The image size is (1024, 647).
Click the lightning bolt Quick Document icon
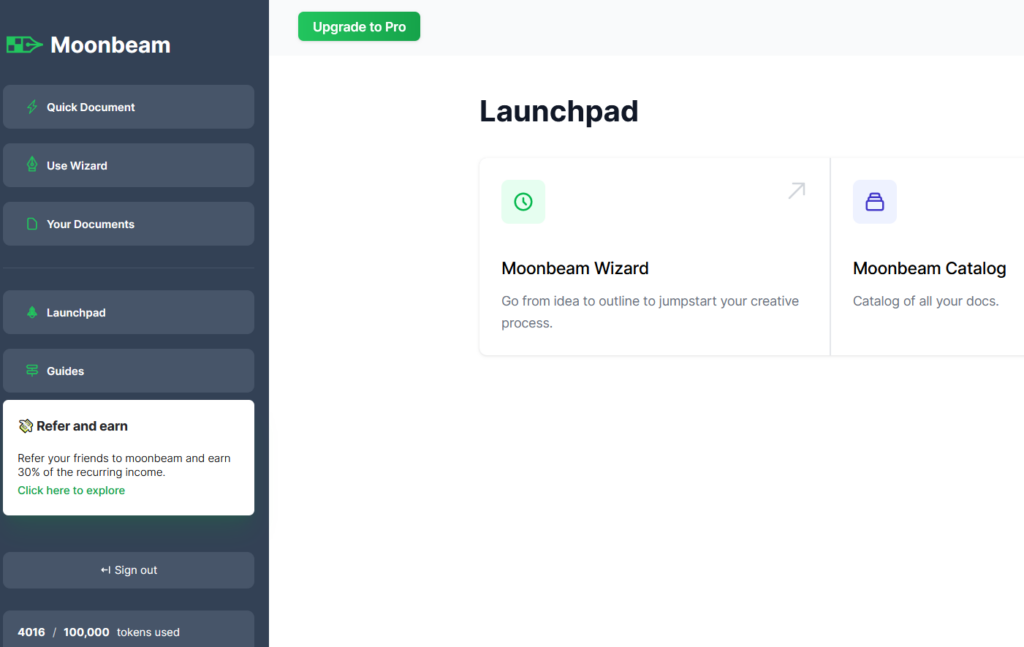(32, 107)
